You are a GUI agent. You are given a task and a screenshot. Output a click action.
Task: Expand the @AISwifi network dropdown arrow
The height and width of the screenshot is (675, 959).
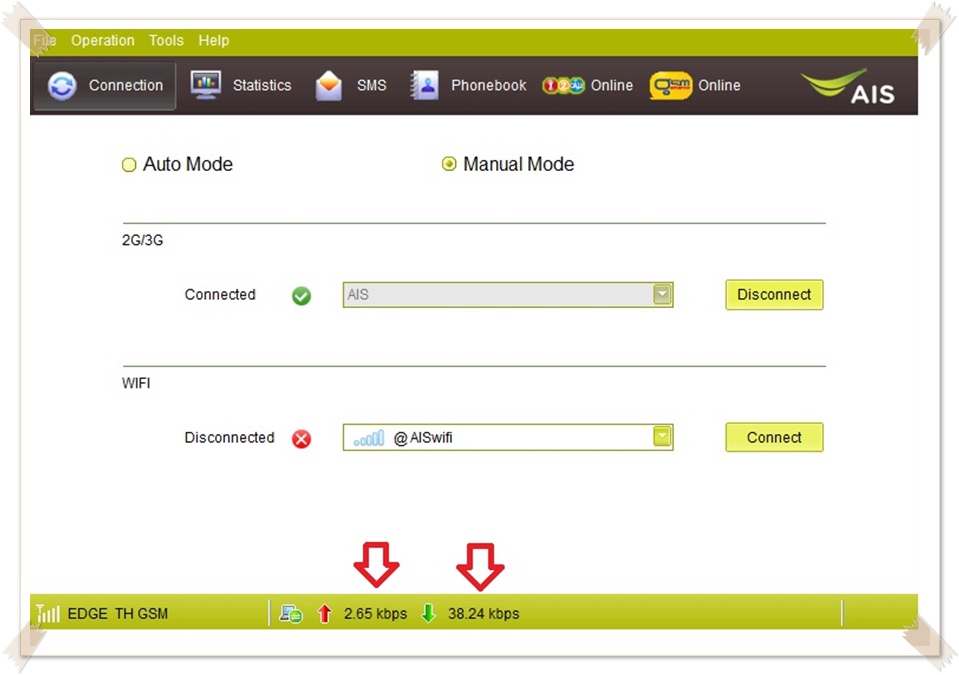662,437
